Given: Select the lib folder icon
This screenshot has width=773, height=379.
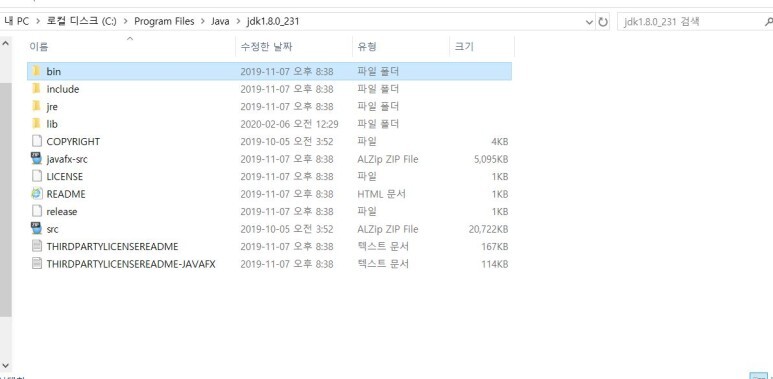Looking at the screenshot, I should pos(36,124).
